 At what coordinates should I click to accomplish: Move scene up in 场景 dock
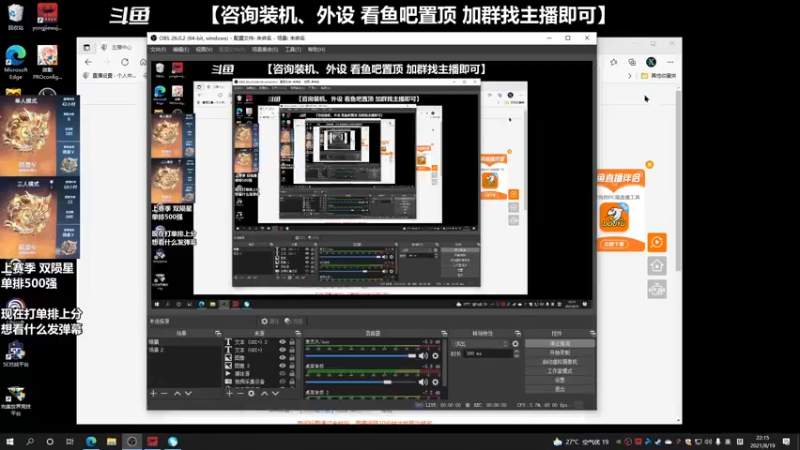(x=177, y=393)
